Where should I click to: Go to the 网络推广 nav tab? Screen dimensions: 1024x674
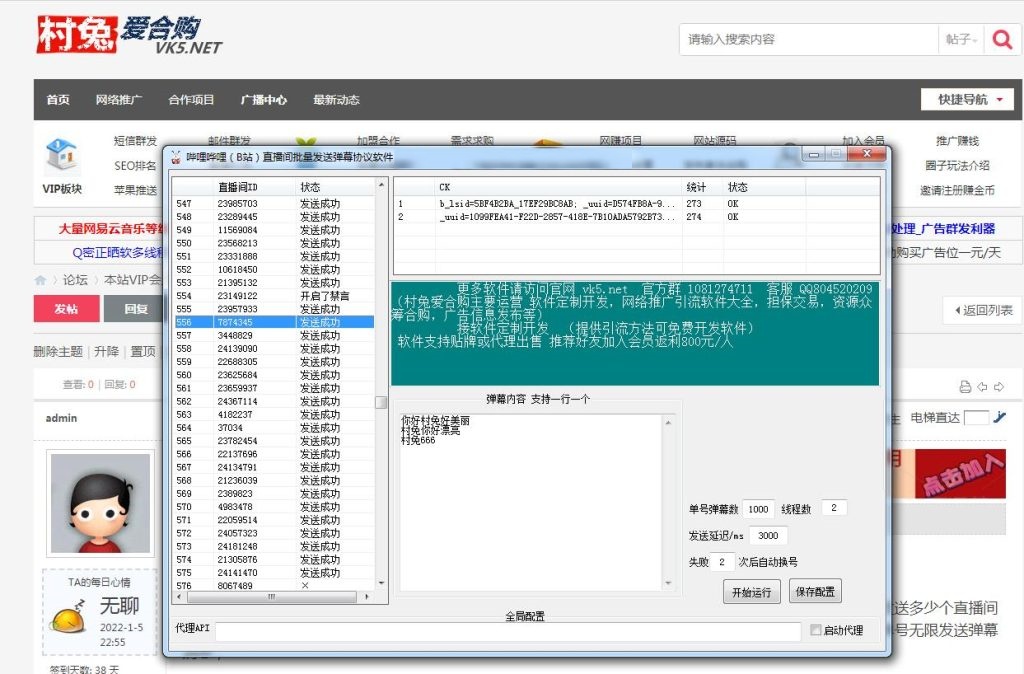click(119, 100)
